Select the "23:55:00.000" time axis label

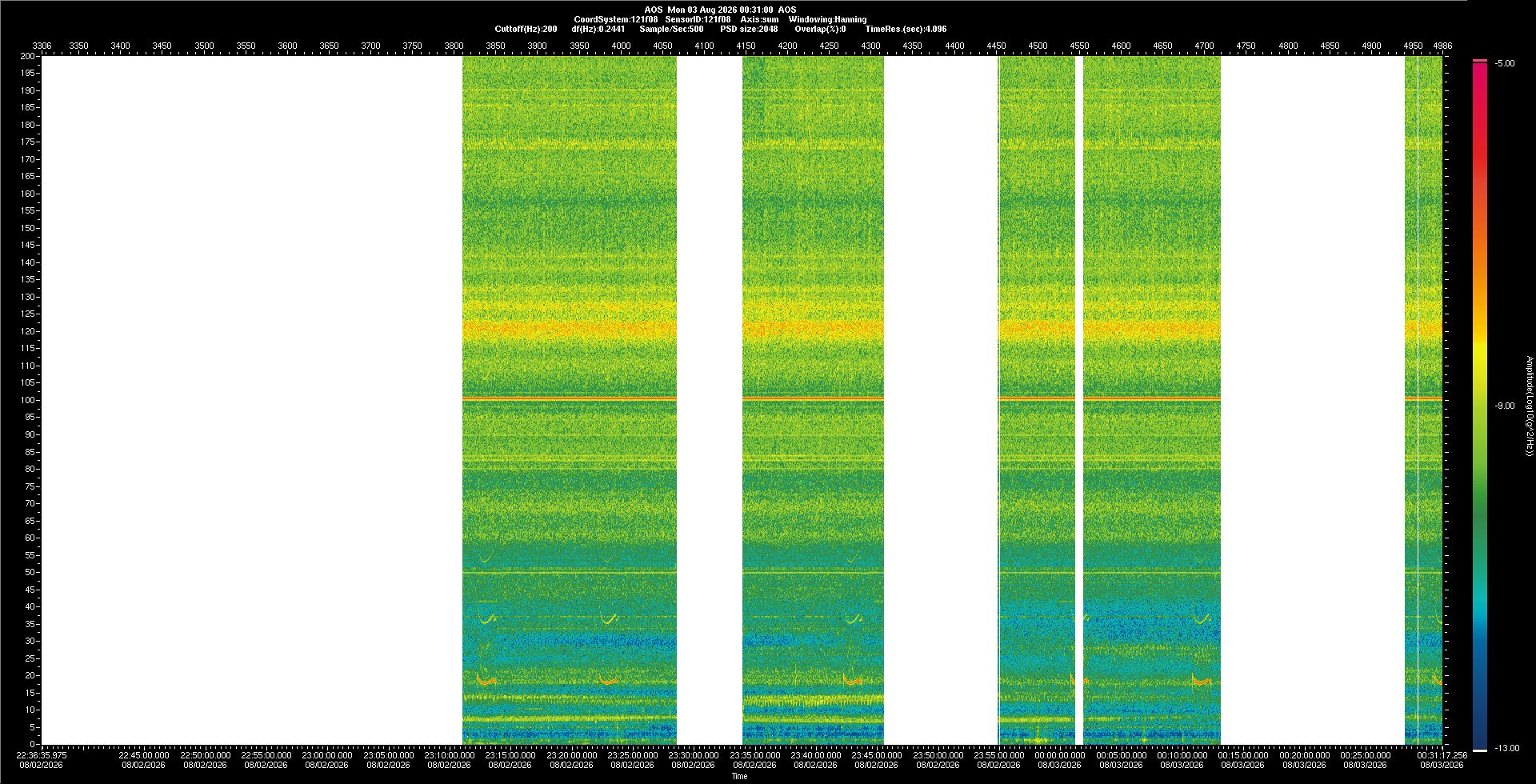pos(998,754)
